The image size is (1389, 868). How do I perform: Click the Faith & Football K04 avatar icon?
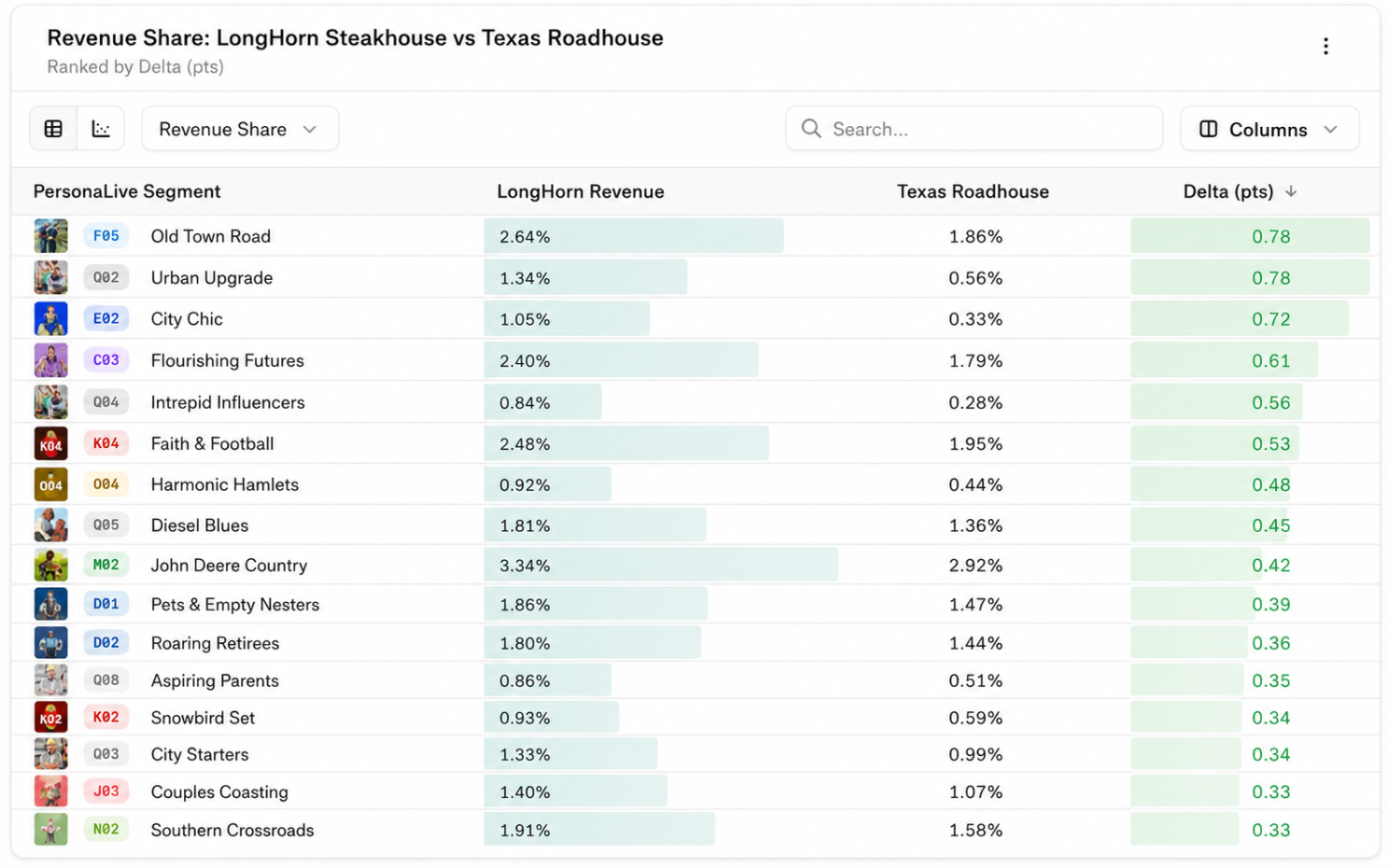[x=50, y=443]
